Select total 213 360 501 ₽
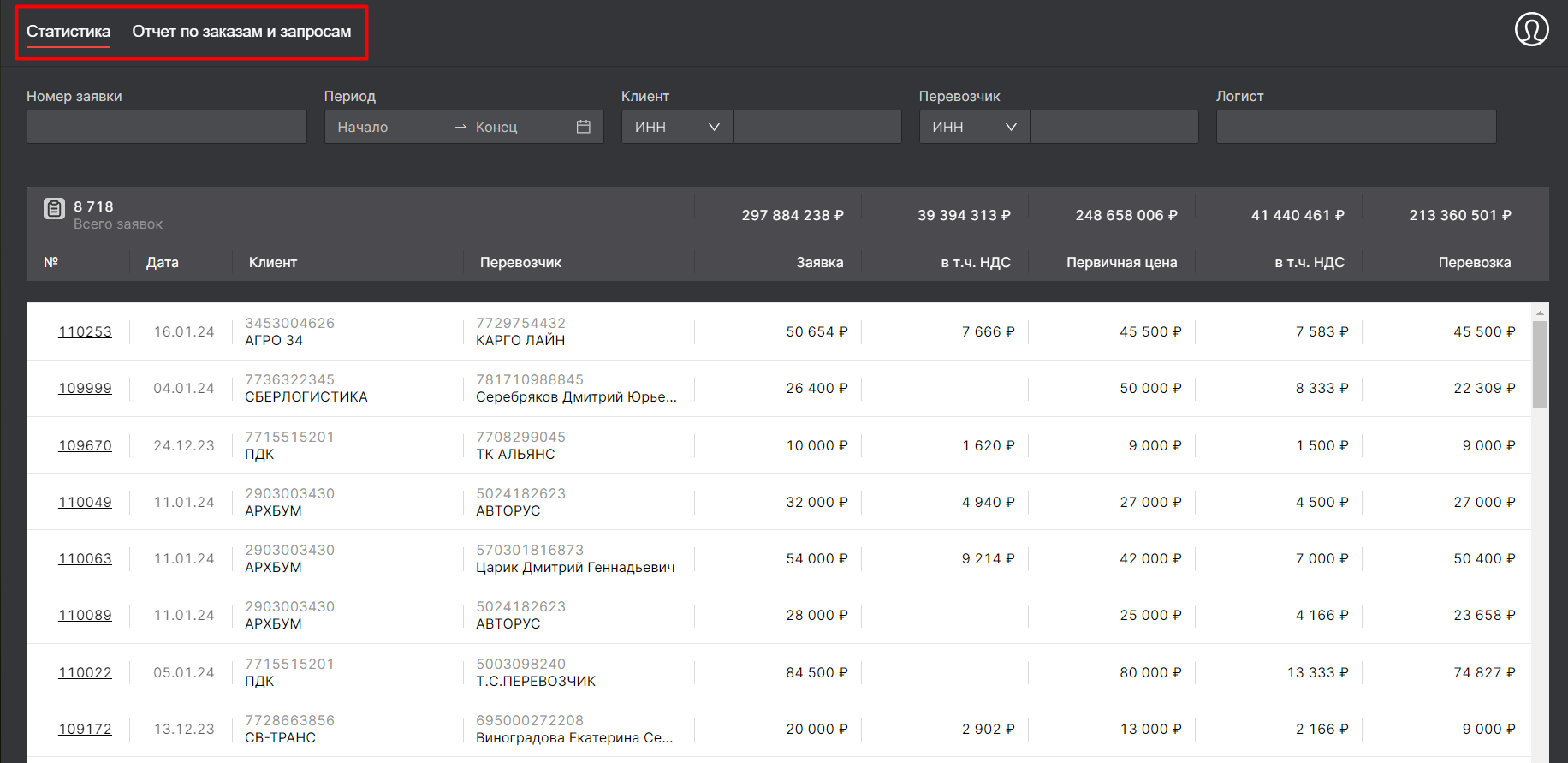The image size is (1568, 763). pyautogui.click(x=1460, y=215)
